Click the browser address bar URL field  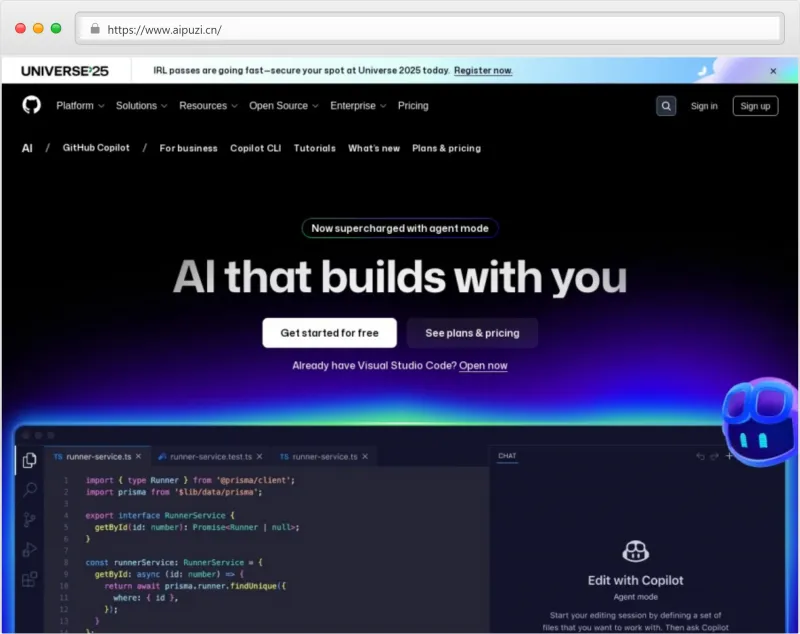click(430, 29)
